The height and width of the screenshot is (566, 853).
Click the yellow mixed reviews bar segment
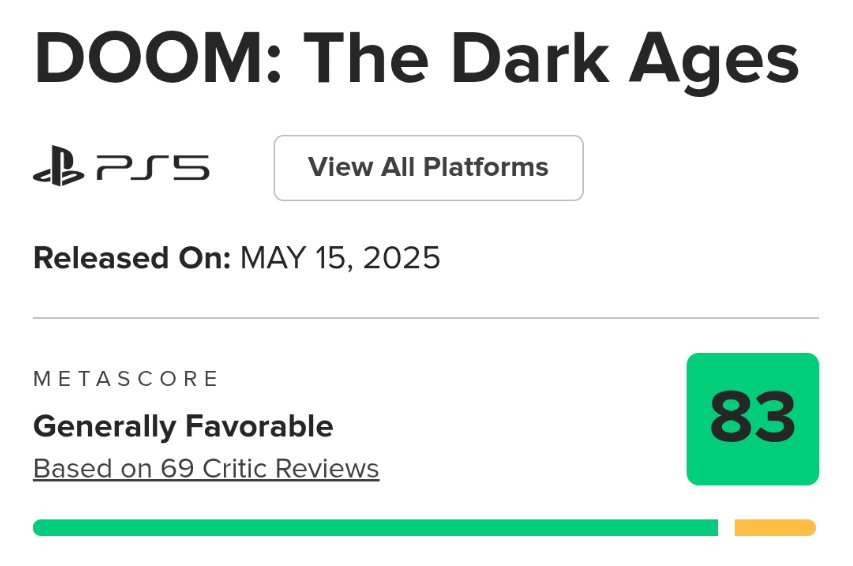775,527
